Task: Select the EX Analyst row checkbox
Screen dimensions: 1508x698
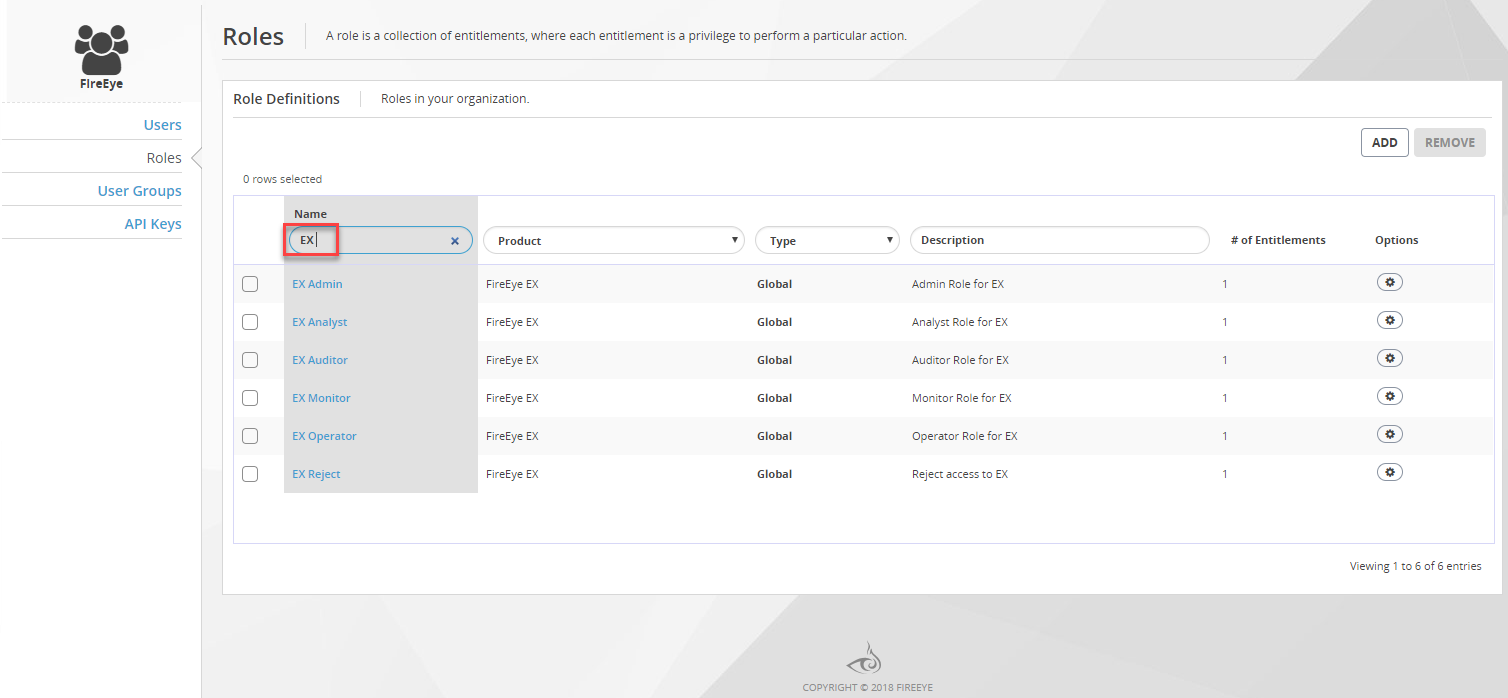Action: point(250,322)
